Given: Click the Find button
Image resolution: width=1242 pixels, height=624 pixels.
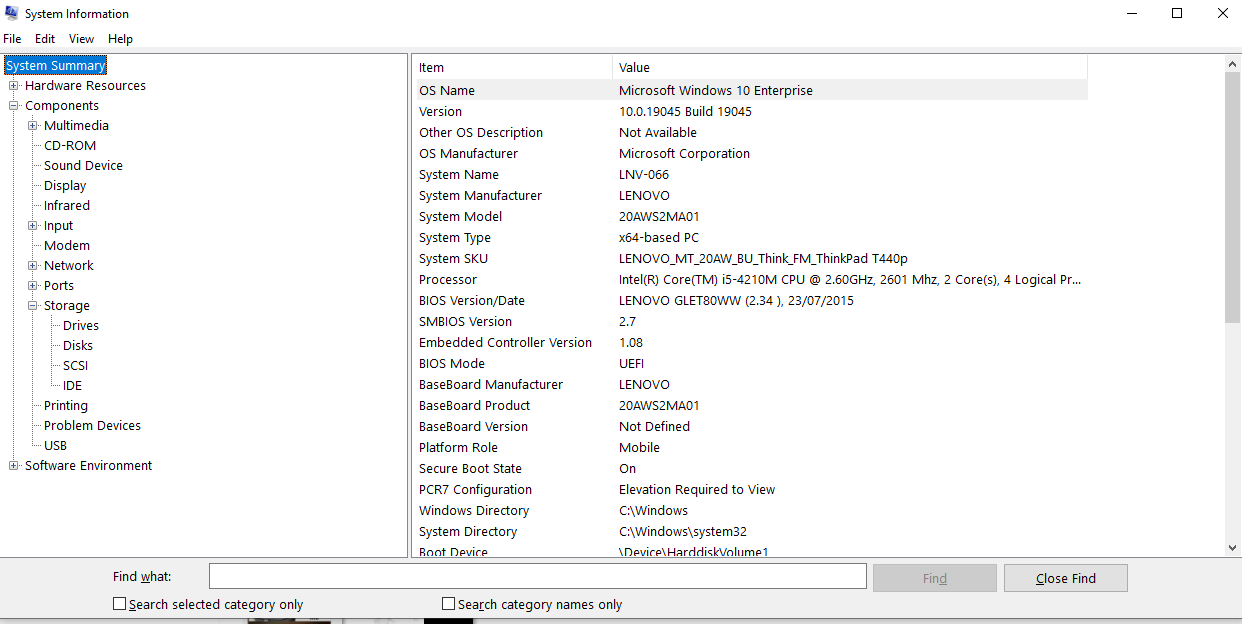Looking at the screenshot, I should pyautogui.click(x=935, y=578).
